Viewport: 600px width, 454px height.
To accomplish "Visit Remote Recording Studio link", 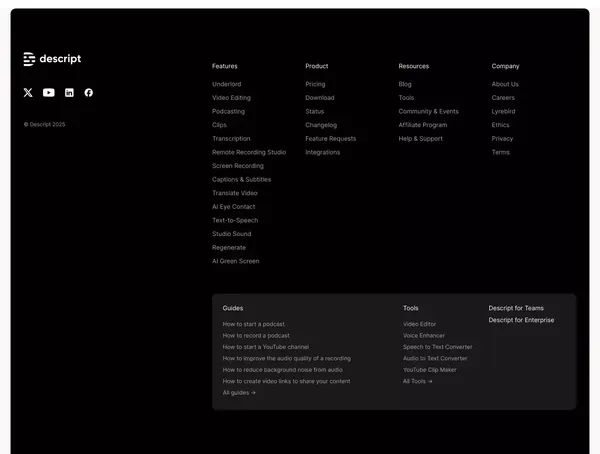I will (x=249, y=152).
